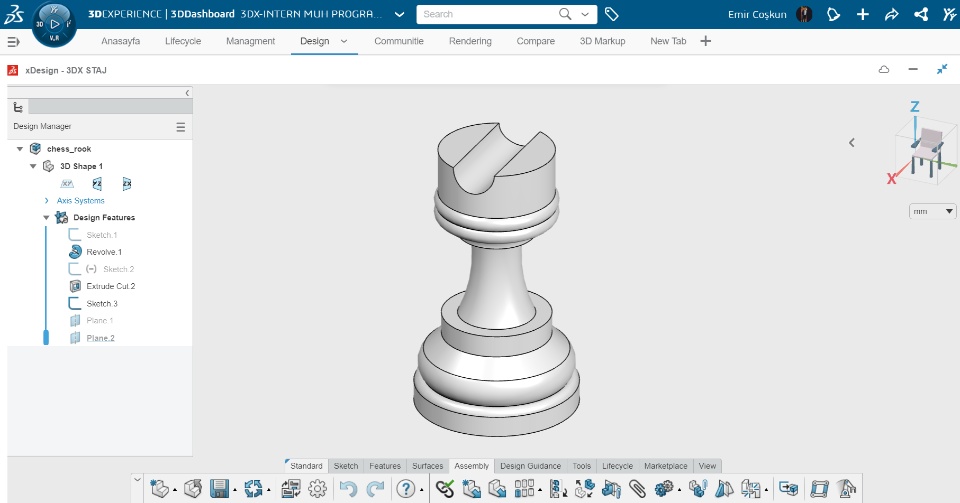Expand the Axis Systems node
Image resolution: width=960 pixels, height=503 pixels.
tap(47, 201)
